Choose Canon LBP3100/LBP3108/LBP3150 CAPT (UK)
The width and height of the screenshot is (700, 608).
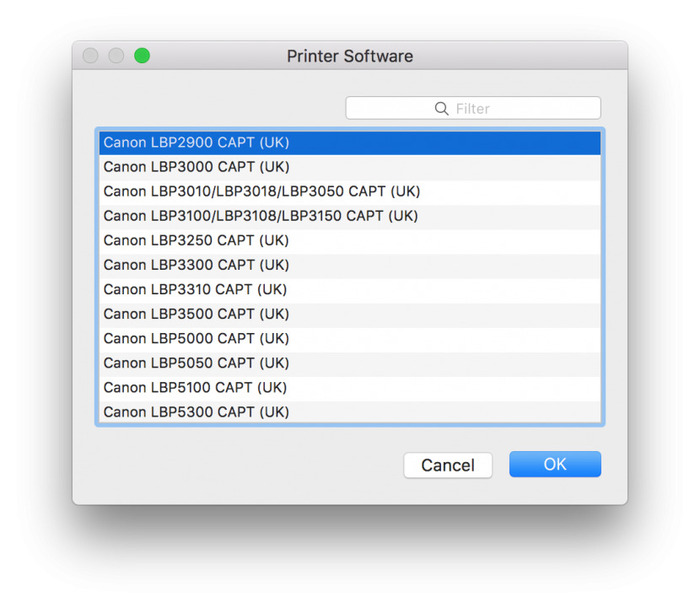350,217
